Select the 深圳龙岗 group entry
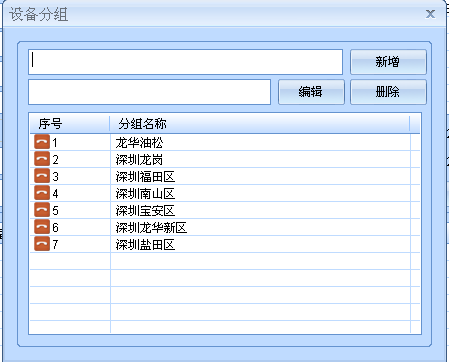This screenshot has height=362, width=449. pyautogui.click(x=139, y=160)
